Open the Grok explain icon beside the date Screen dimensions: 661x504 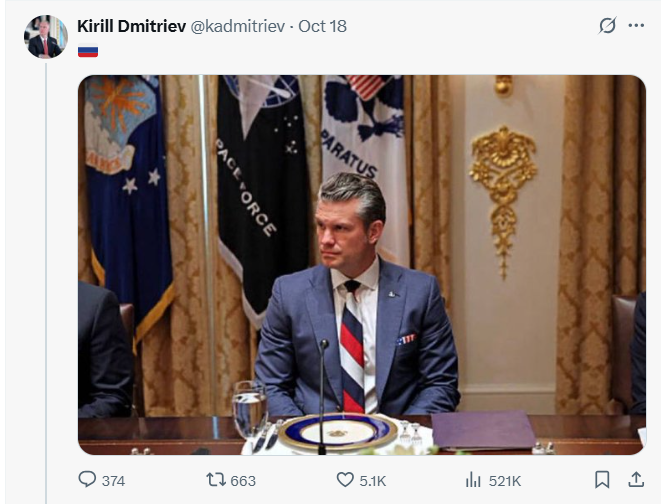point(607,26)
